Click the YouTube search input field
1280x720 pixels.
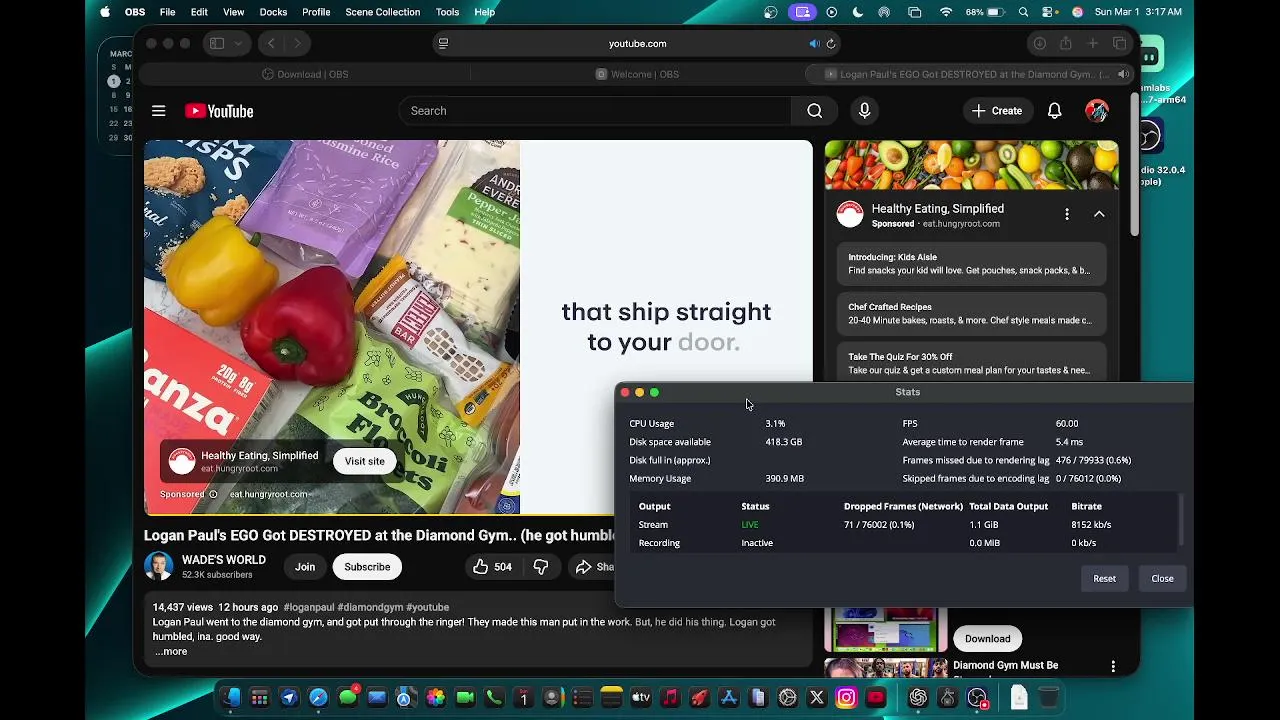595,111
